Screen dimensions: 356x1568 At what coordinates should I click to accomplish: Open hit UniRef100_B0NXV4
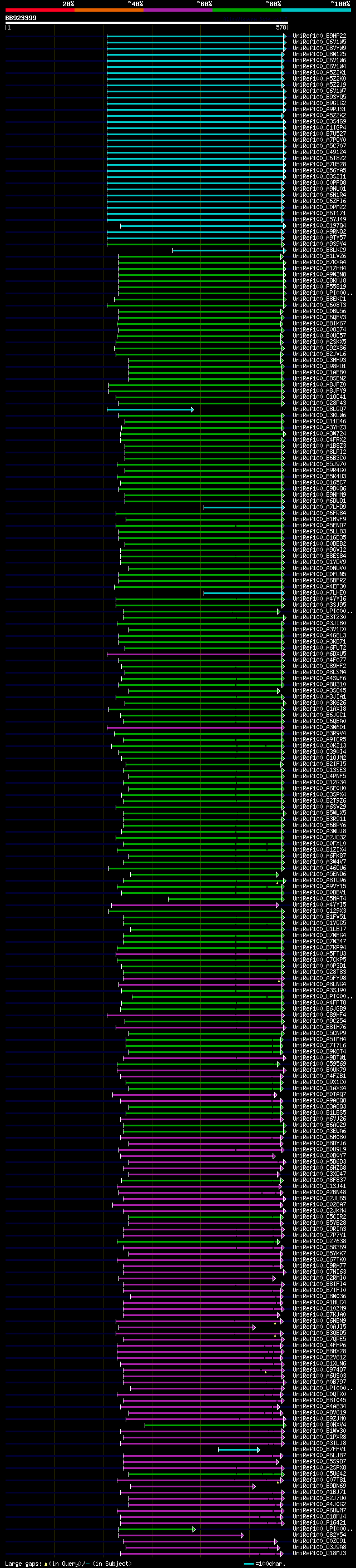pos(319,1424)
